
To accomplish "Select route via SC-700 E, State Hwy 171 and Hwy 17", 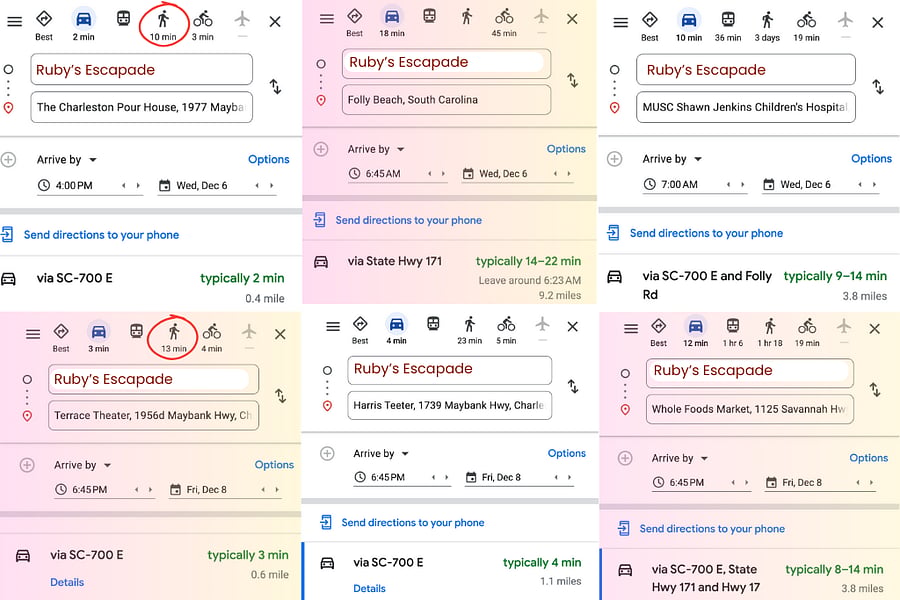I will pyautogui.click(x=750, y=576).
